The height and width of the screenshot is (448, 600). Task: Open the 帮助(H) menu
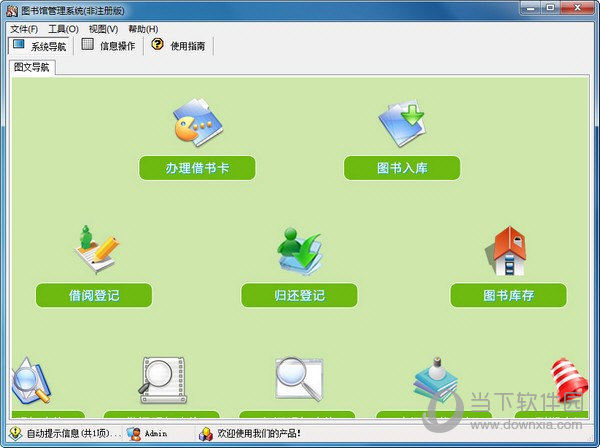click(143, 29)
